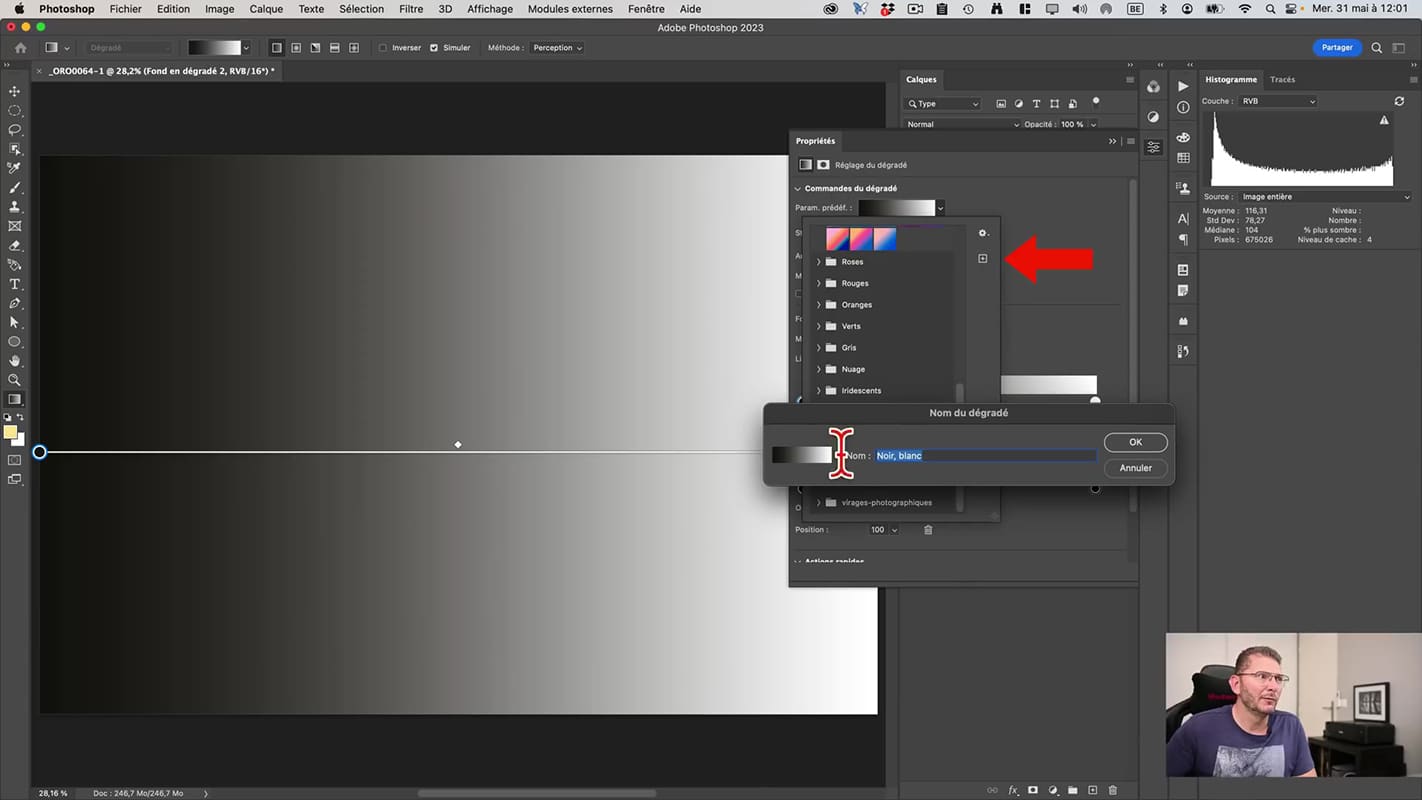Select the Histogramme tab
Image resolution: width=1422 pixels, height=800 pixels.
(1231, 80)
